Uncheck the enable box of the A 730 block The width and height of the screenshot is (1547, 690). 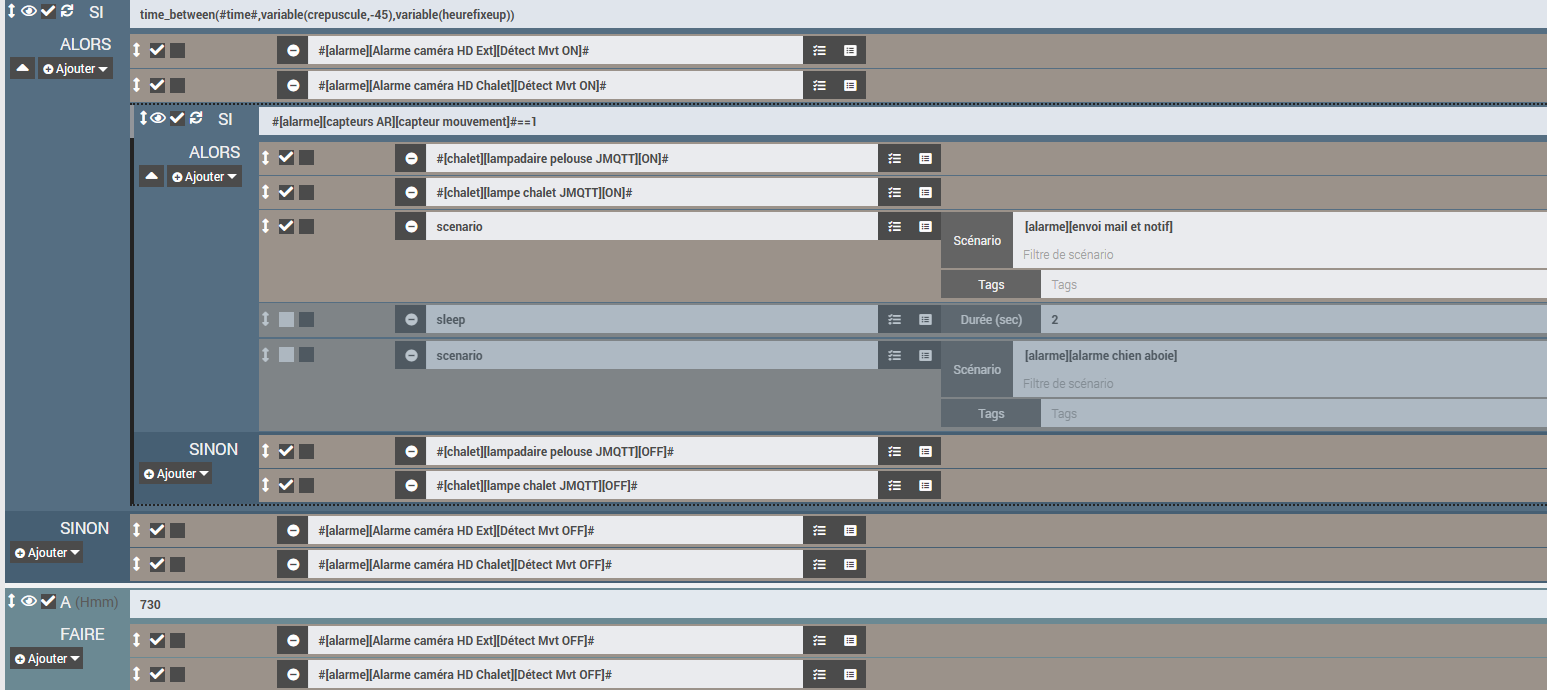point(48,601)
